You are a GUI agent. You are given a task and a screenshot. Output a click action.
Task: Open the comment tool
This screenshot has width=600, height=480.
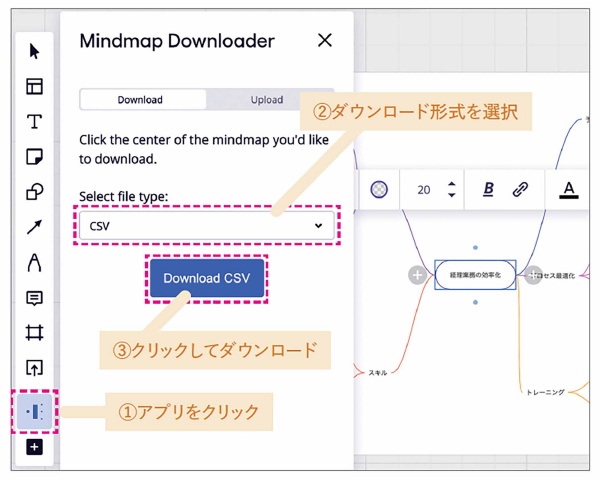(x=35, y=298)
